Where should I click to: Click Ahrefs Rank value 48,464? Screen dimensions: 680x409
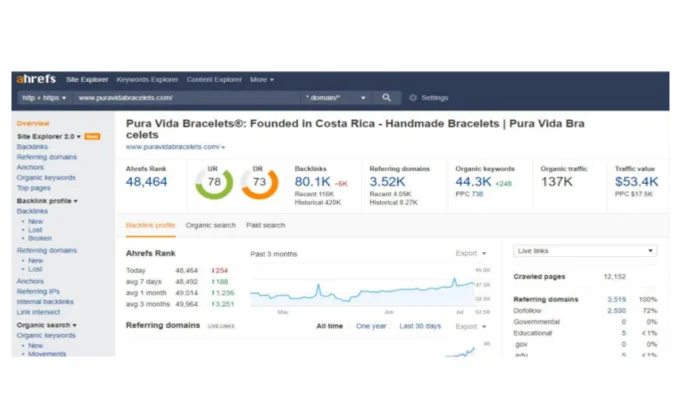tap(146, 182)
